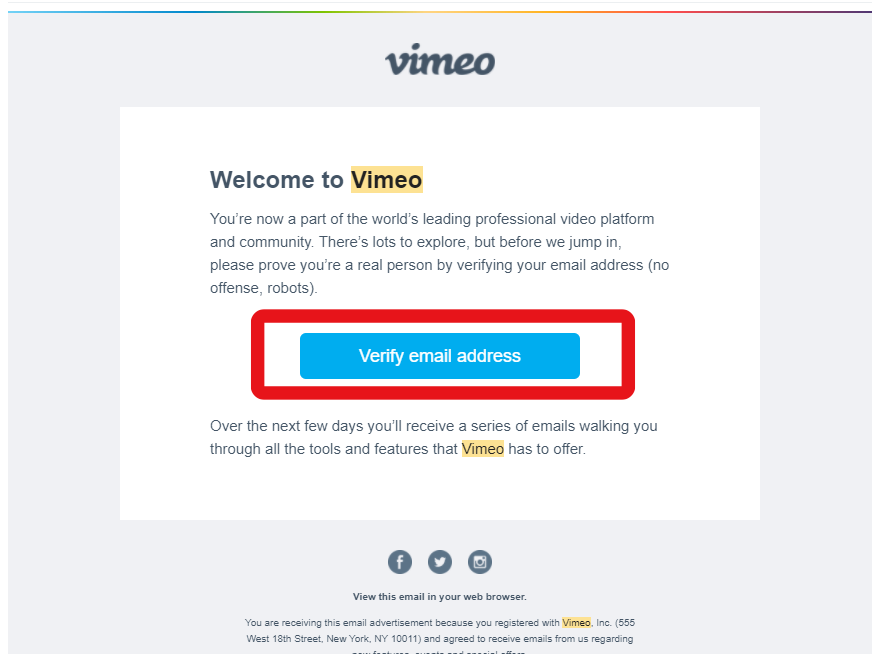Click 'Over the next few days' sentence
The image size is (886, 654).
click(433, 426)
